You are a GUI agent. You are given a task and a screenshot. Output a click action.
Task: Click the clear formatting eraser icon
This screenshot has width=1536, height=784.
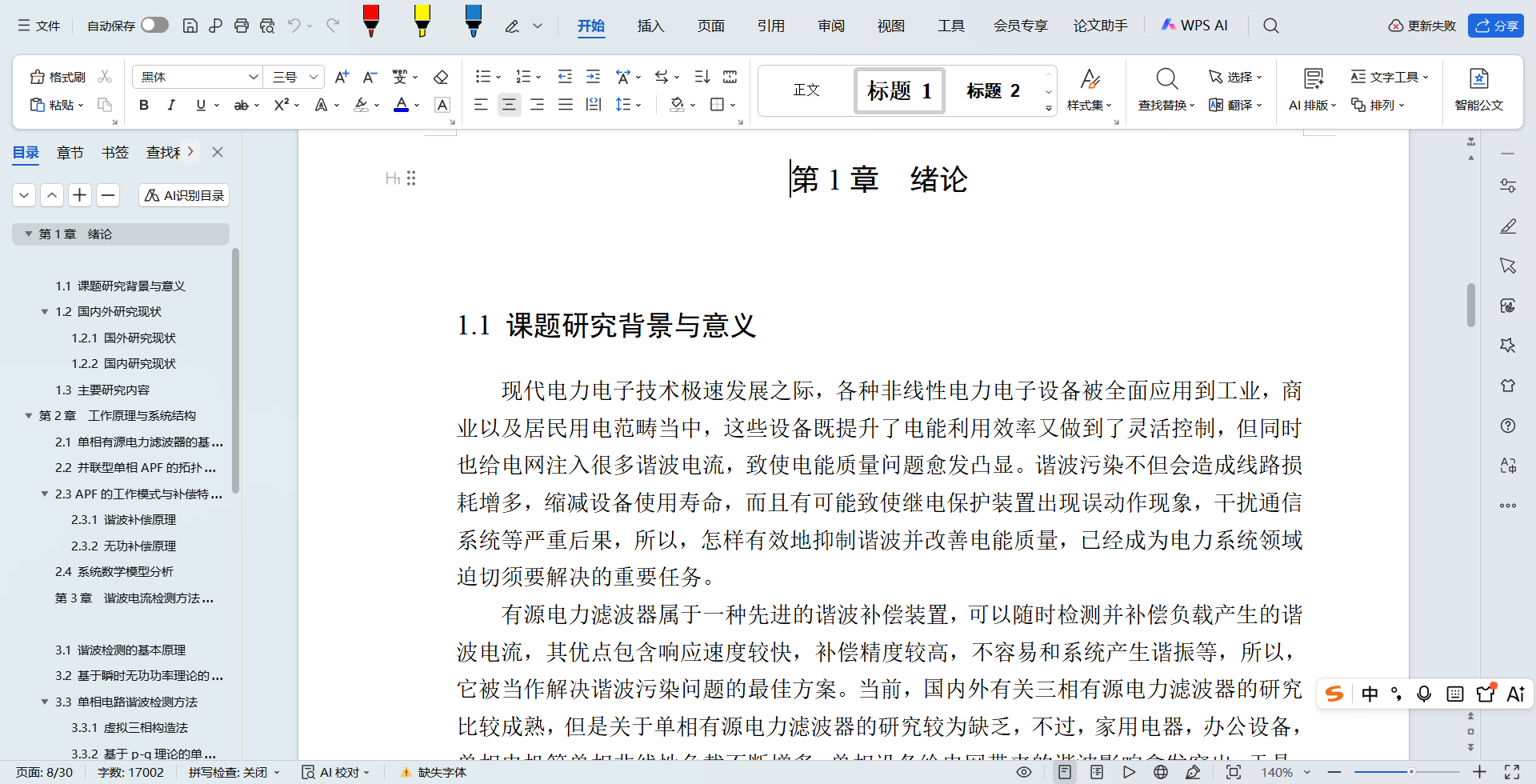click(441, 77)
